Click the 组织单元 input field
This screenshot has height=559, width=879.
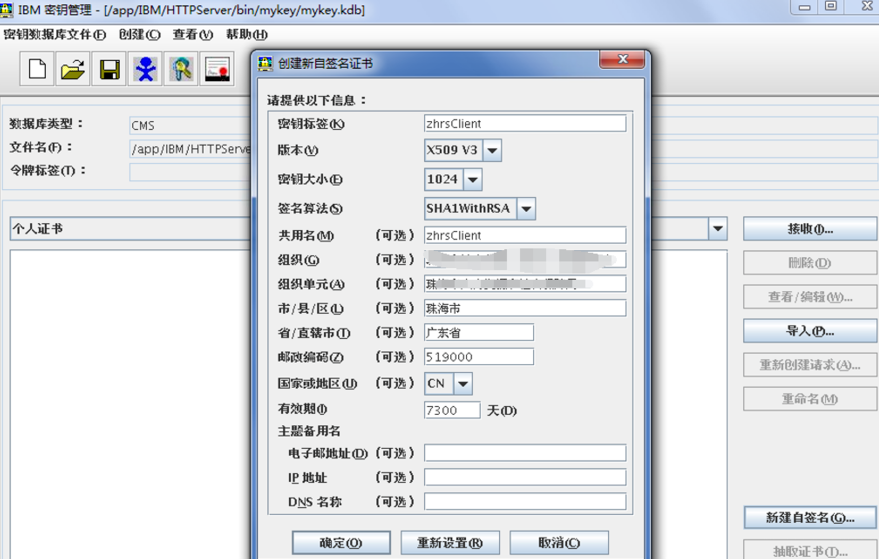click(525, 284)
